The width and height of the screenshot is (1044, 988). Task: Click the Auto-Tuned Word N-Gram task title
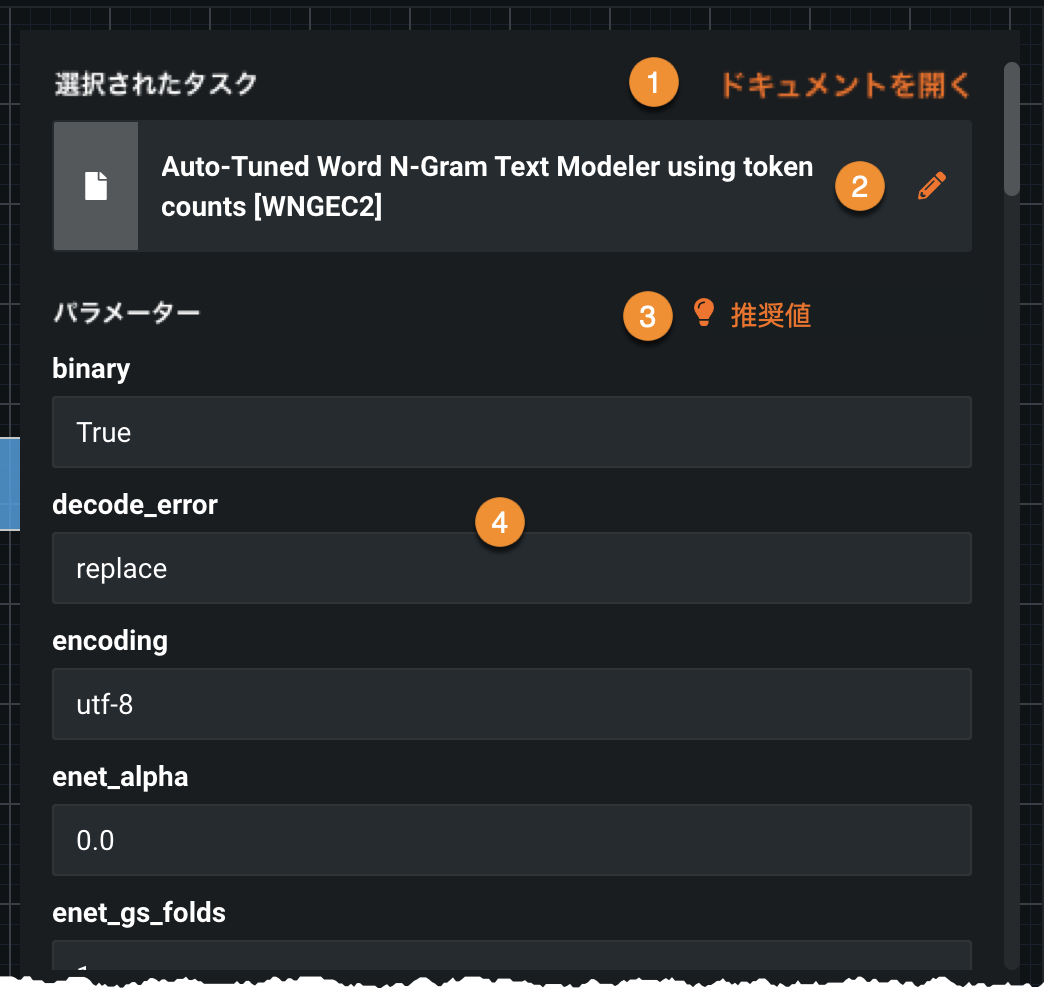(487, 186)
